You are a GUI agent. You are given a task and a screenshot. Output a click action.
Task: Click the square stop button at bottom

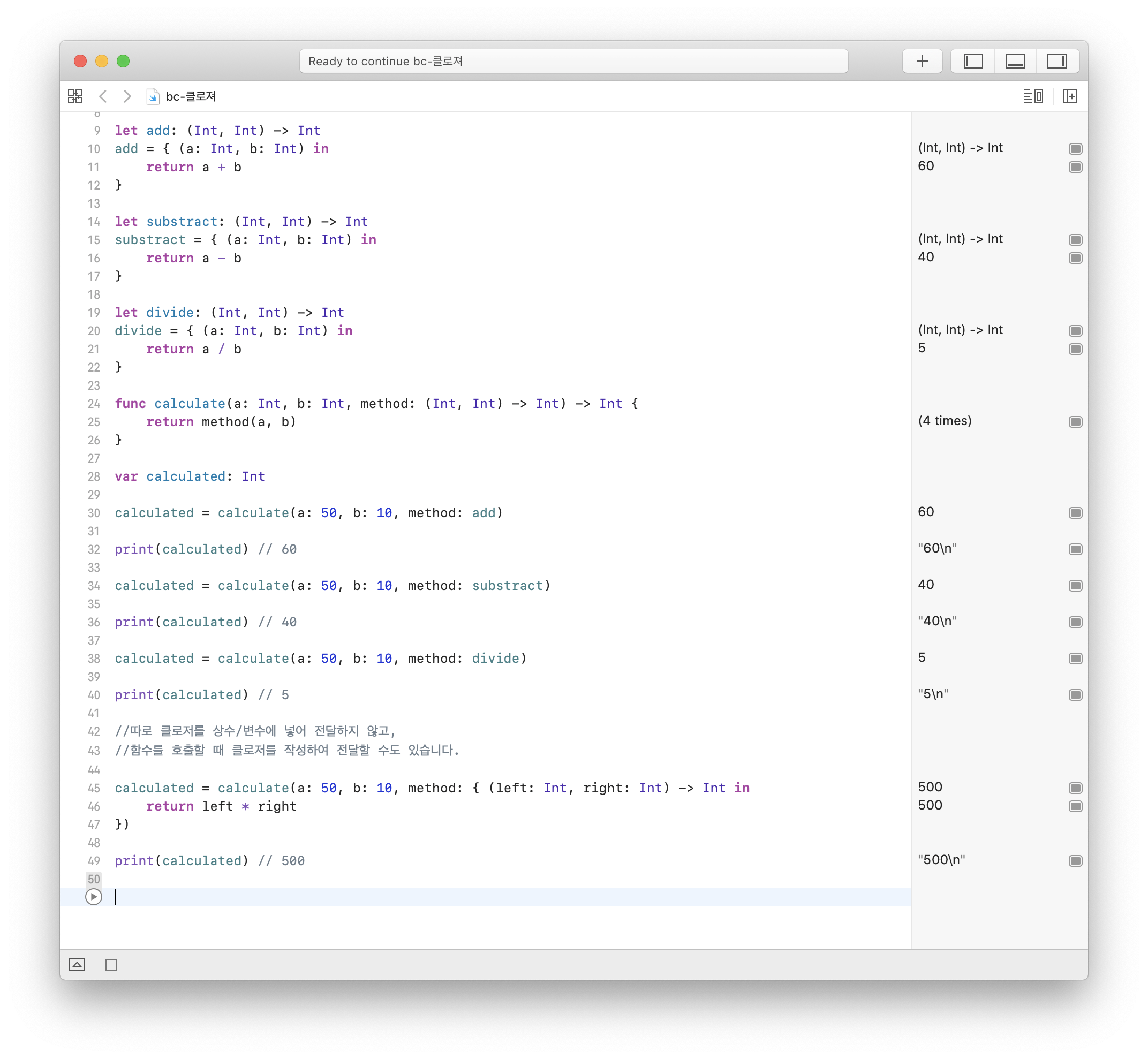click(x=111, y=964)
